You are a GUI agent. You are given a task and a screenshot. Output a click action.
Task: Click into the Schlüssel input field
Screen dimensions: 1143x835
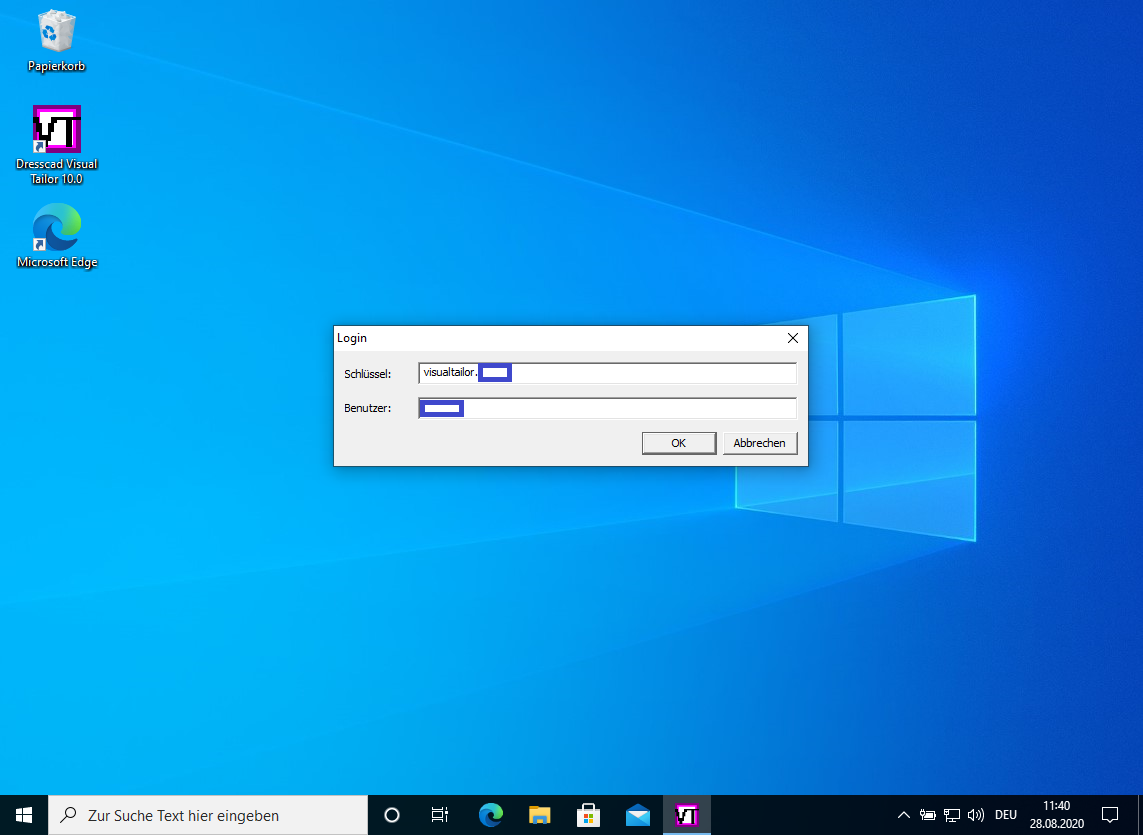tap(650, 373)
